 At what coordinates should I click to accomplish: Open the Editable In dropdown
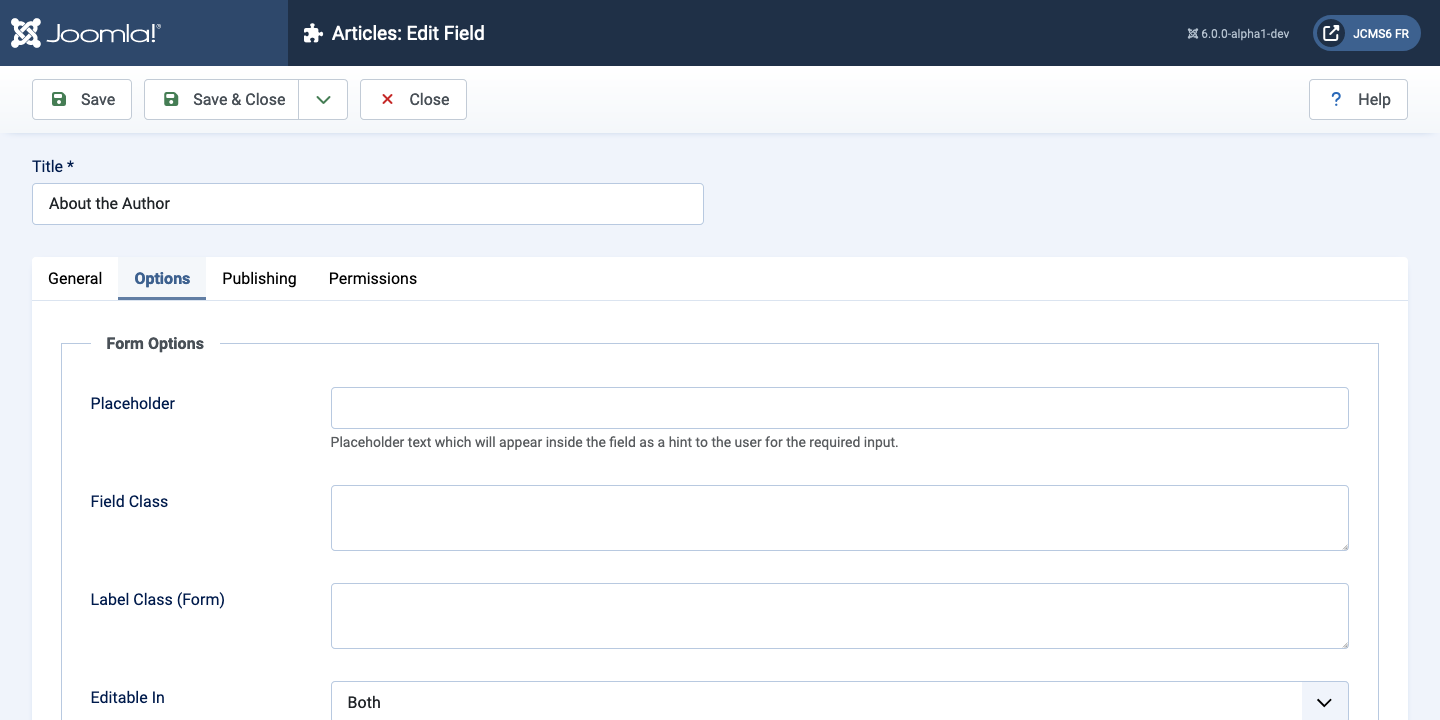840,701
